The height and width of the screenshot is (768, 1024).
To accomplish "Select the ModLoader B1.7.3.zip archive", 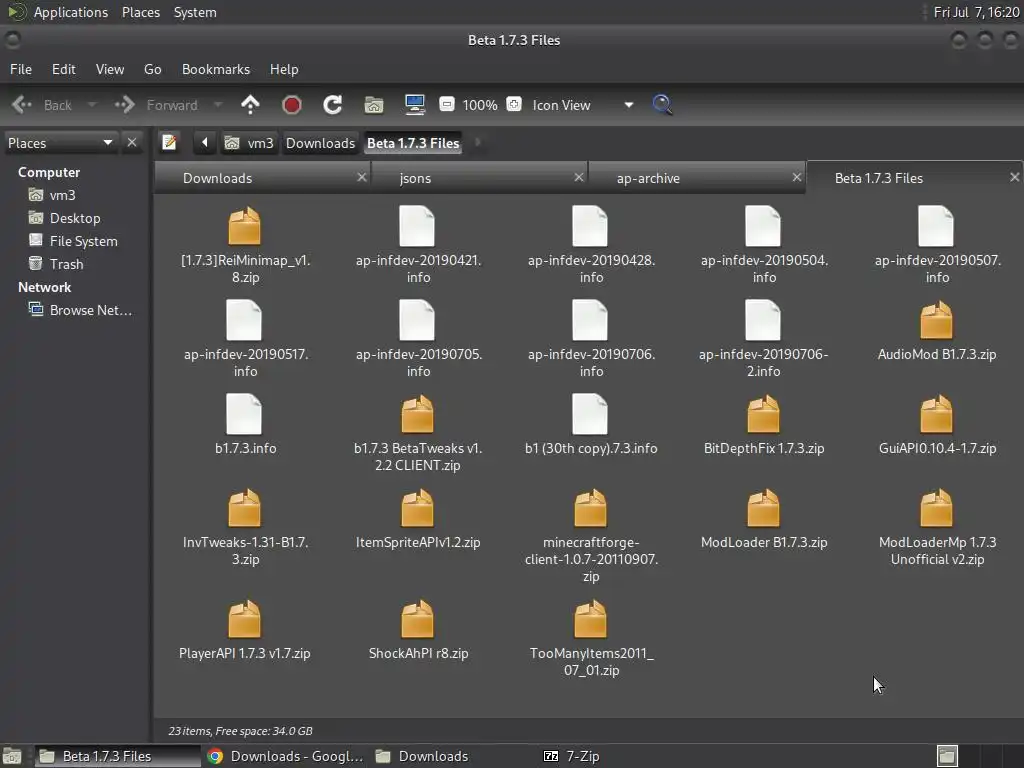I will pos(763,519).
